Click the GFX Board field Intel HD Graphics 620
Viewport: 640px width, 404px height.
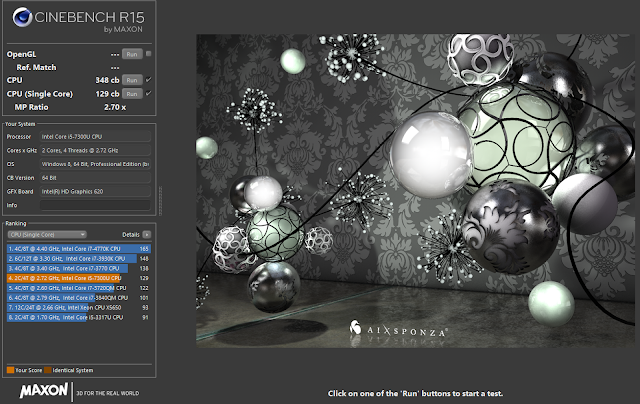coord(95,191)
